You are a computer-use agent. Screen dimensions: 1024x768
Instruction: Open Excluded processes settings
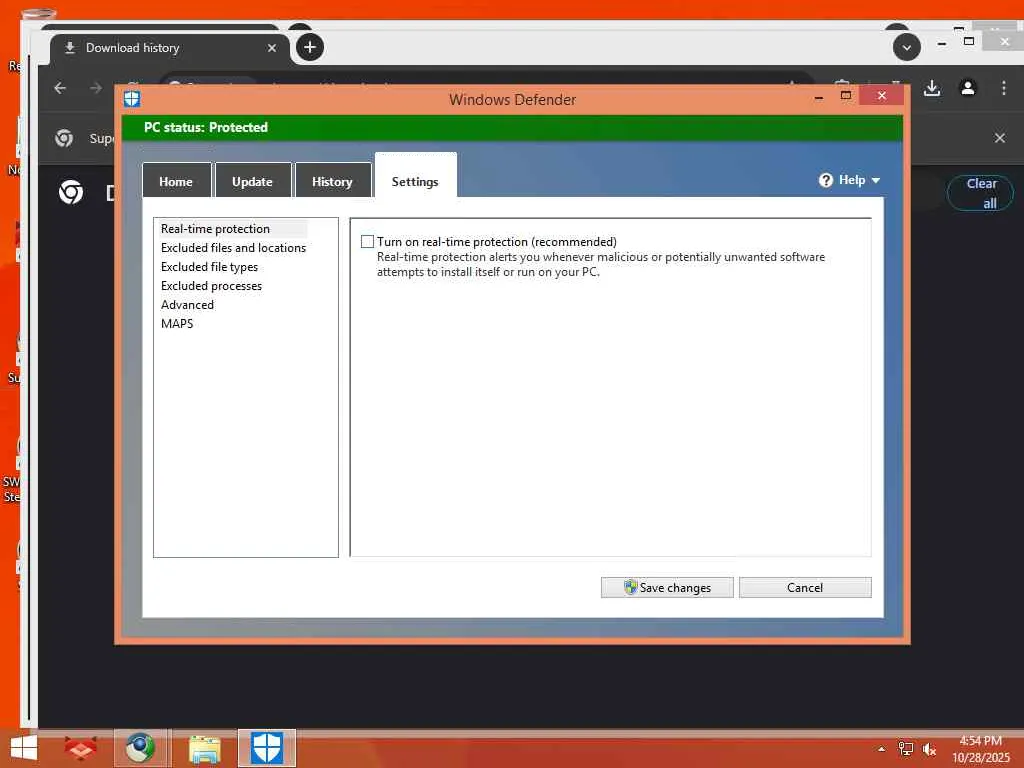point(211,285)
